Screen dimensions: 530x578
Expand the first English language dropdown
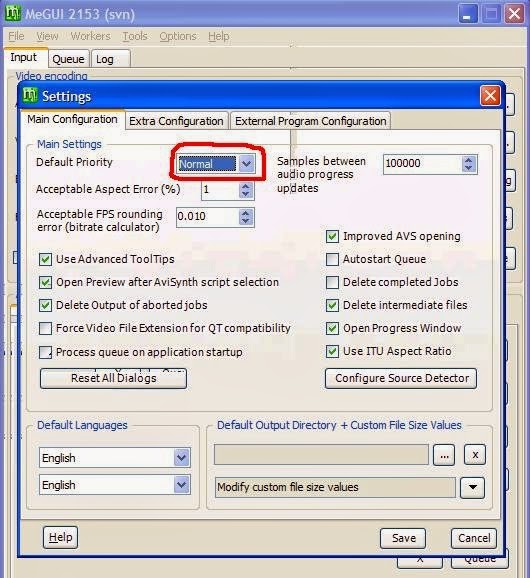[182, 458]
